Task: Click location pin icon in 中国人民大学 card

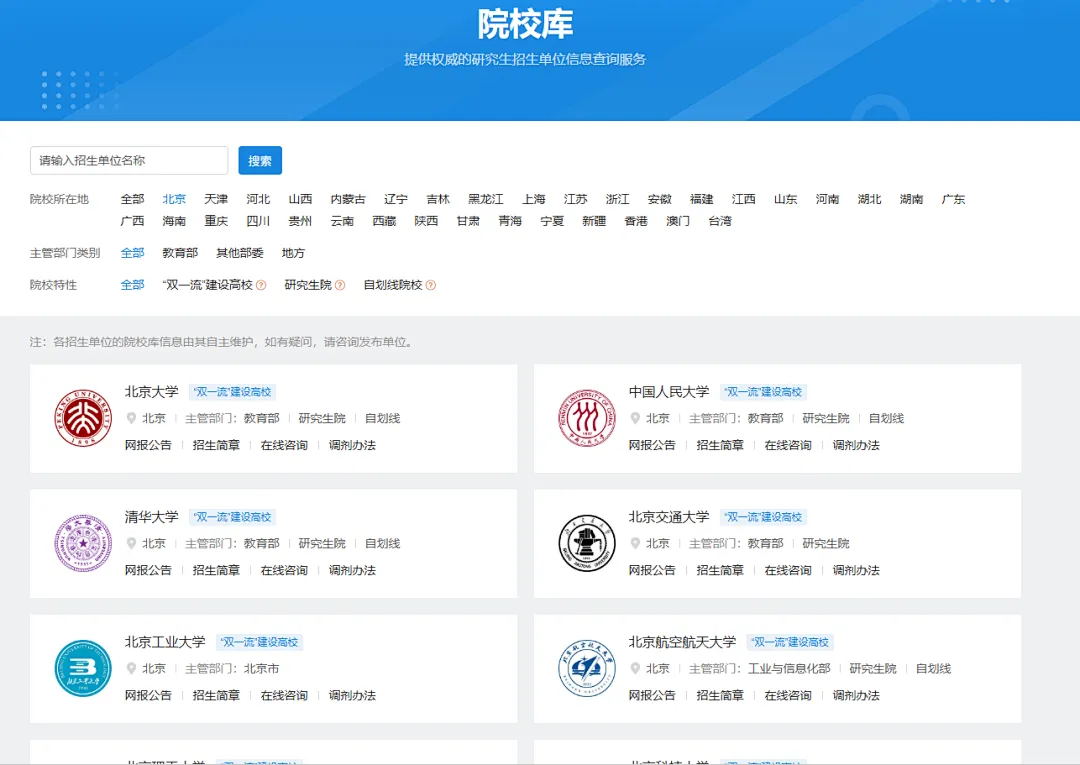Action: click(635, 418)
